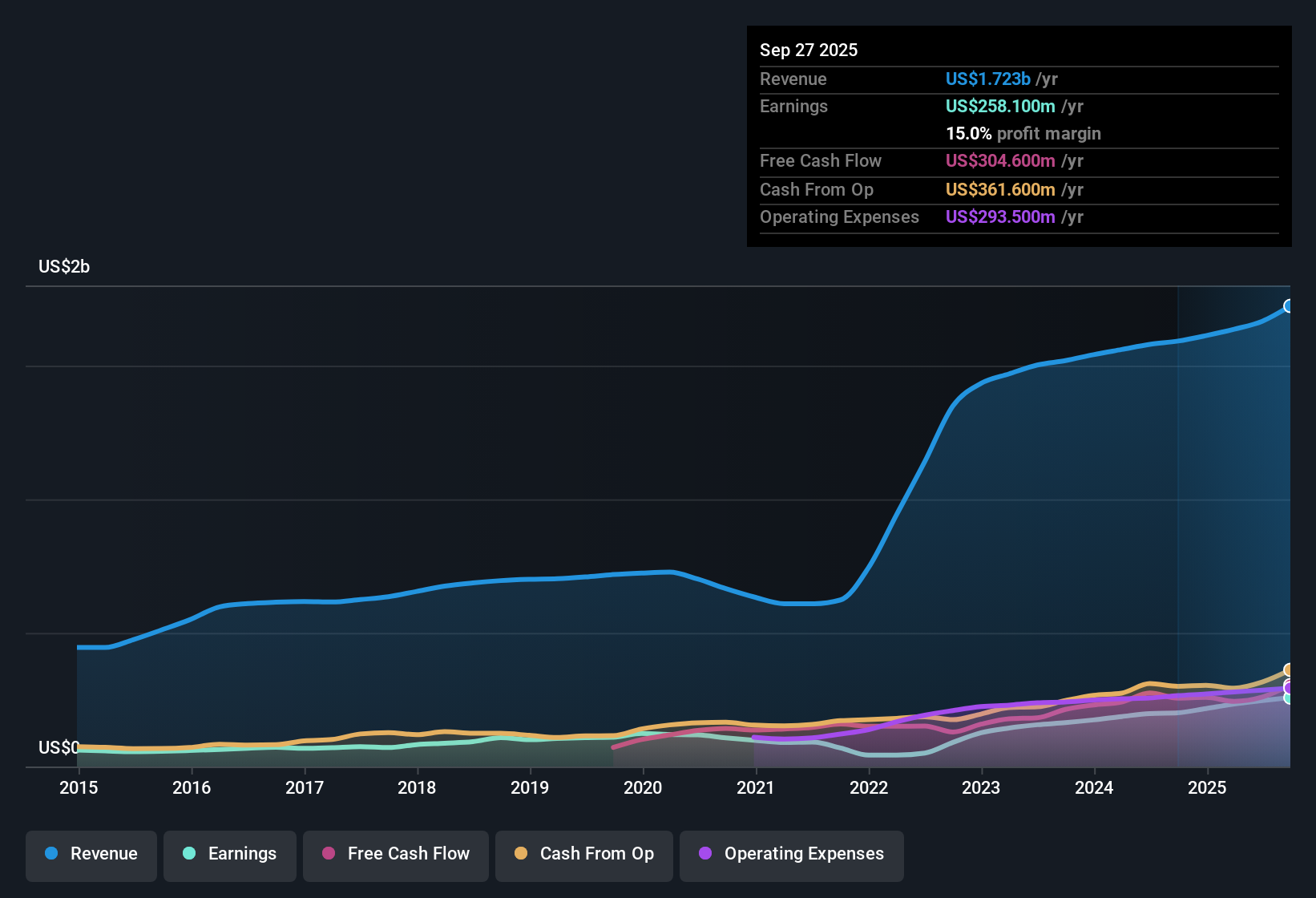Select the Earnings endpoint marker
The width and height of the screenshot is (1316, 898).
(1287, 698)
